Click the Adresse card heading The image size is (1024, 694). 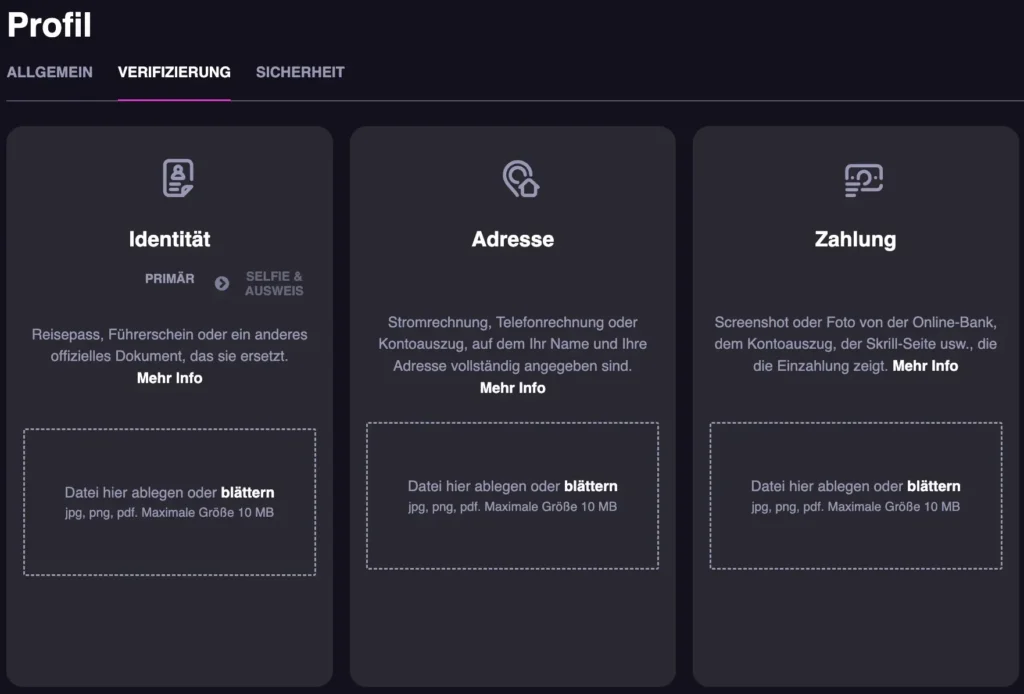pyautogui.click(x=513, y=239)
